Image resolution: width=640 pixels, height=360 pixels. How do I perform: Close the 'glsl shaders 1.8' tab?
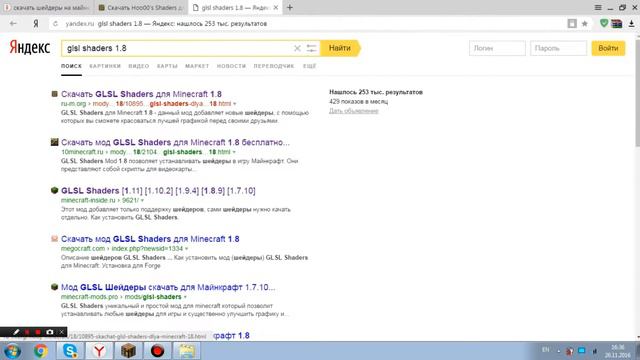click(276, 7)
